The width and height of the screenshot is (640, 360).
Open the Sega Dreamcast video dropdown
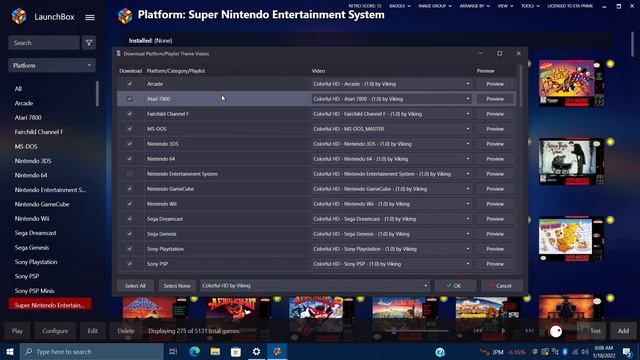coord(391,219)
